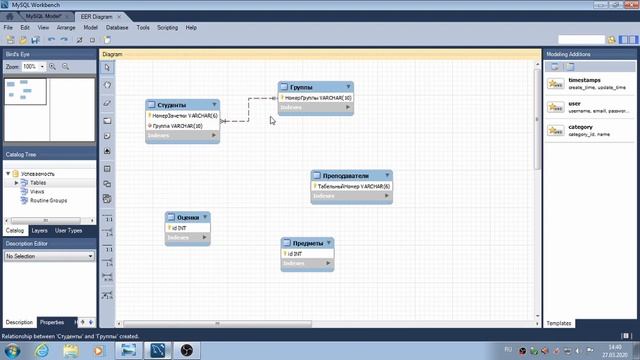Create a new model file
Screen dimensions: 640x360
point(10,40)
